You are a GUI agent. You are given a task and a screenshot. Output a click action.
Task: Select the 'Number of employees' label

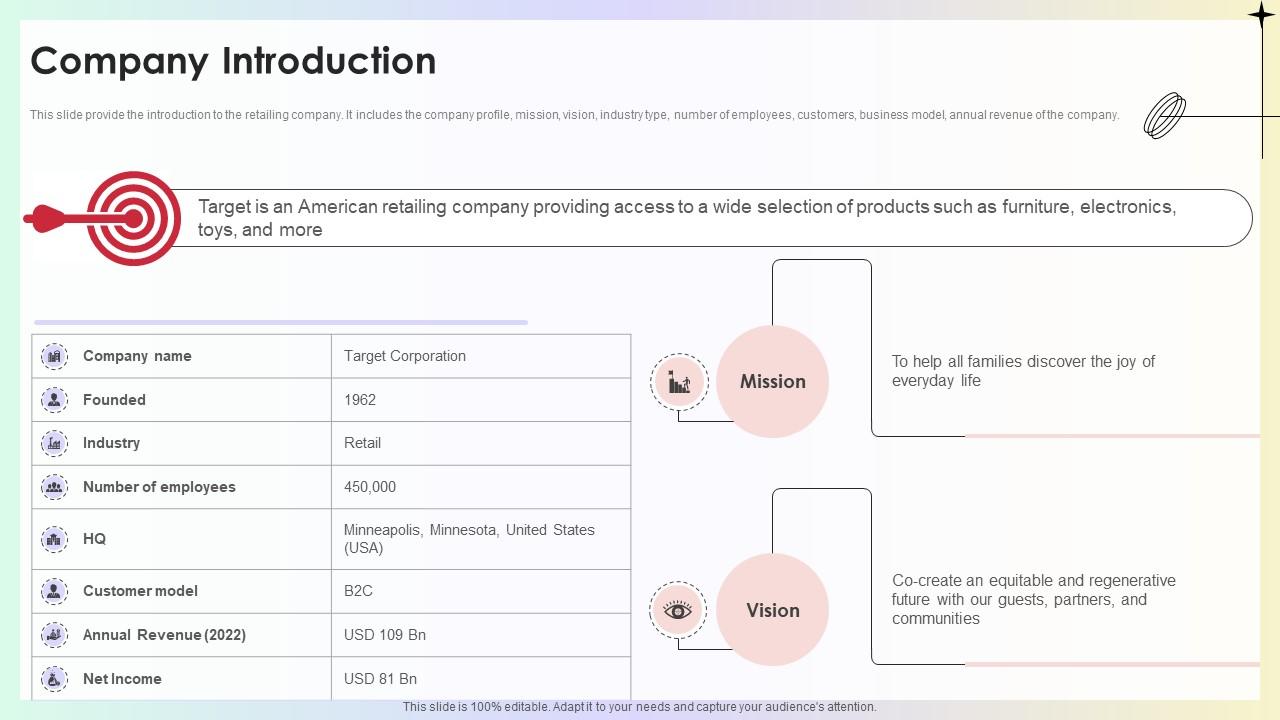point(159,487)
